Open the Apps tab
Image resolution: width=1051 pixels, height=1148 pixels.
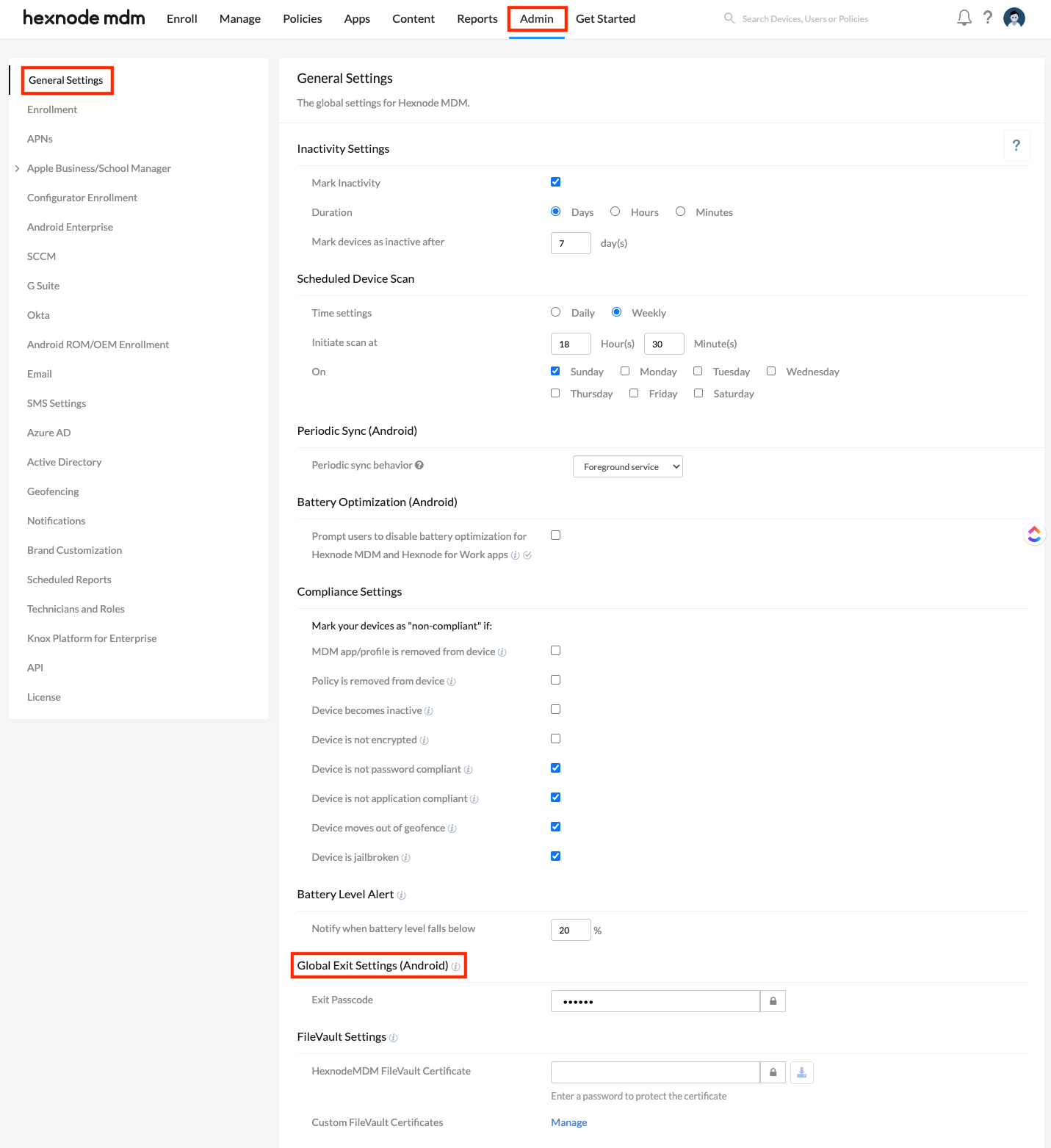pos(357,18)
